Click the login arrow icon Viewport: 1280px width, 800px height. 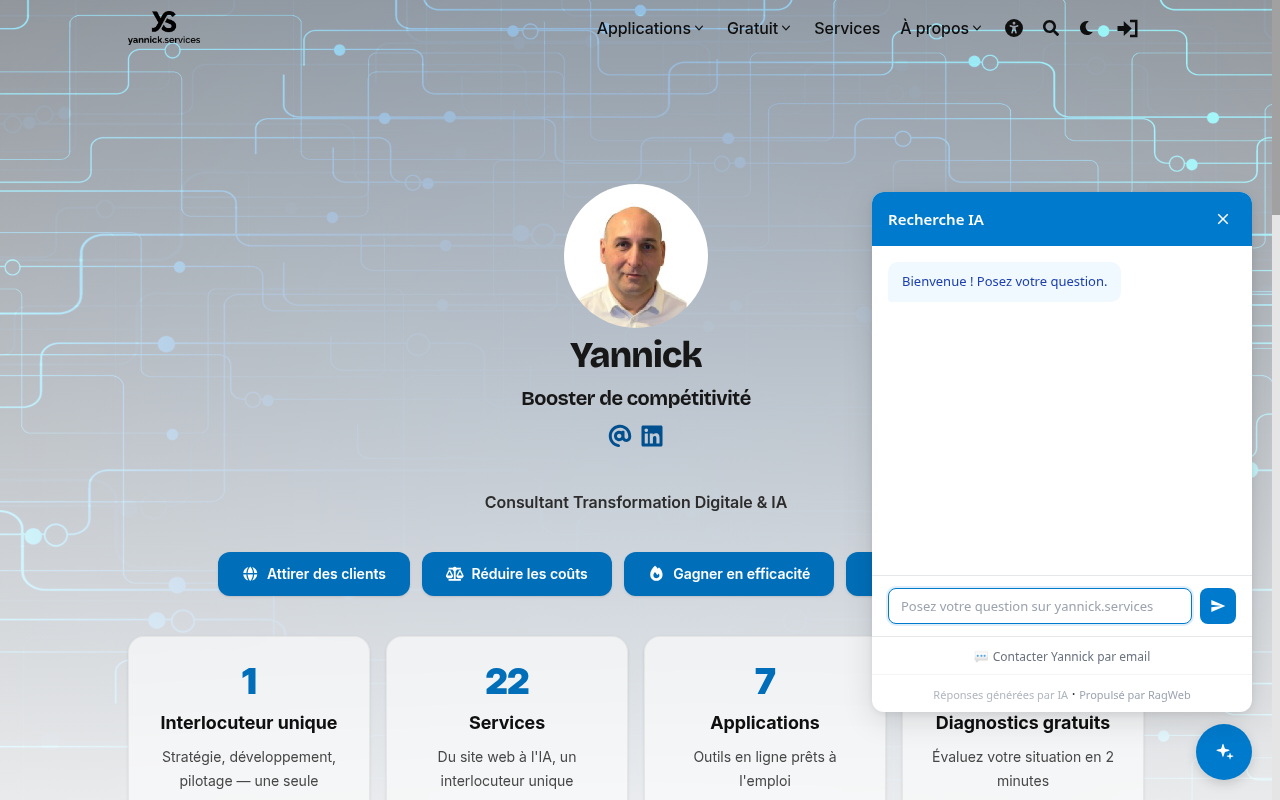click(1127, 28)
